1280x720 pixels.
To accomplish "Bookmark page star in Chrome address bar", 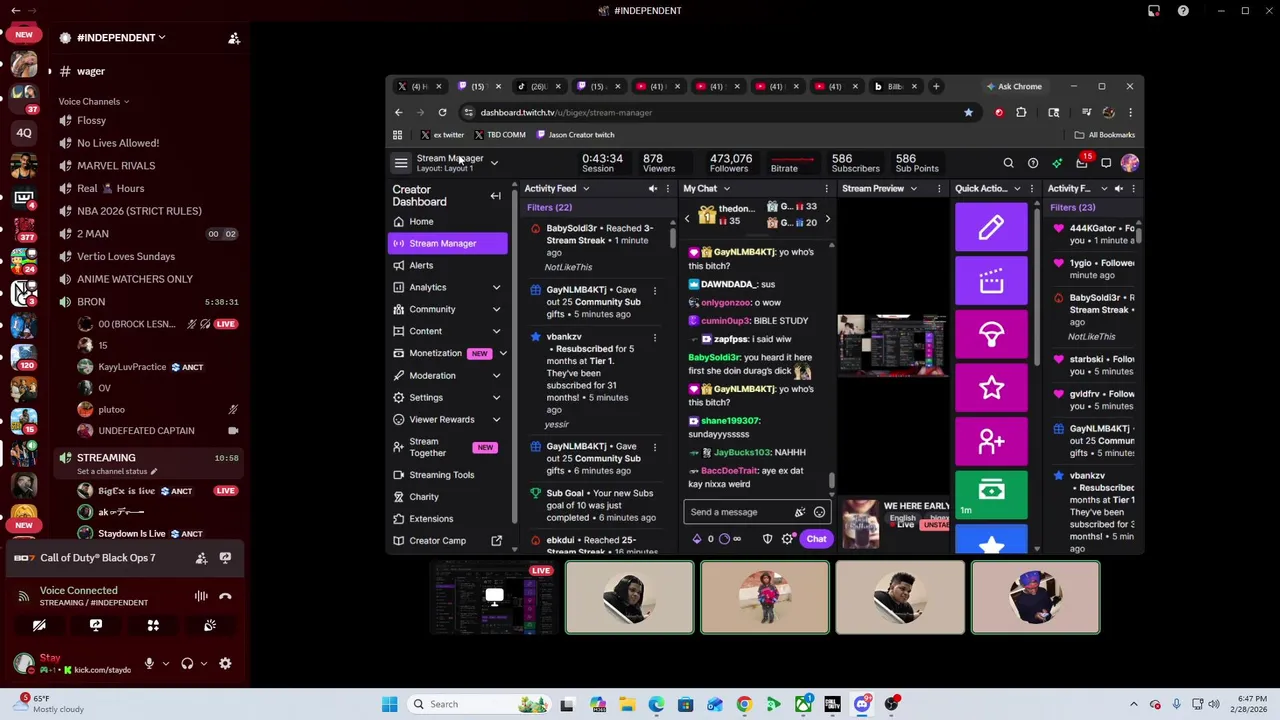I will point(968,112).
